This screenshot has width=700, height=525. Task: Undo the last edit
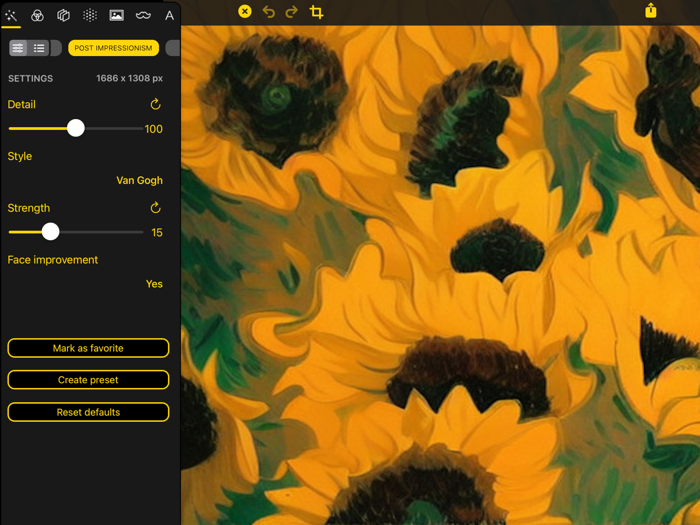(x=268, y=12)
